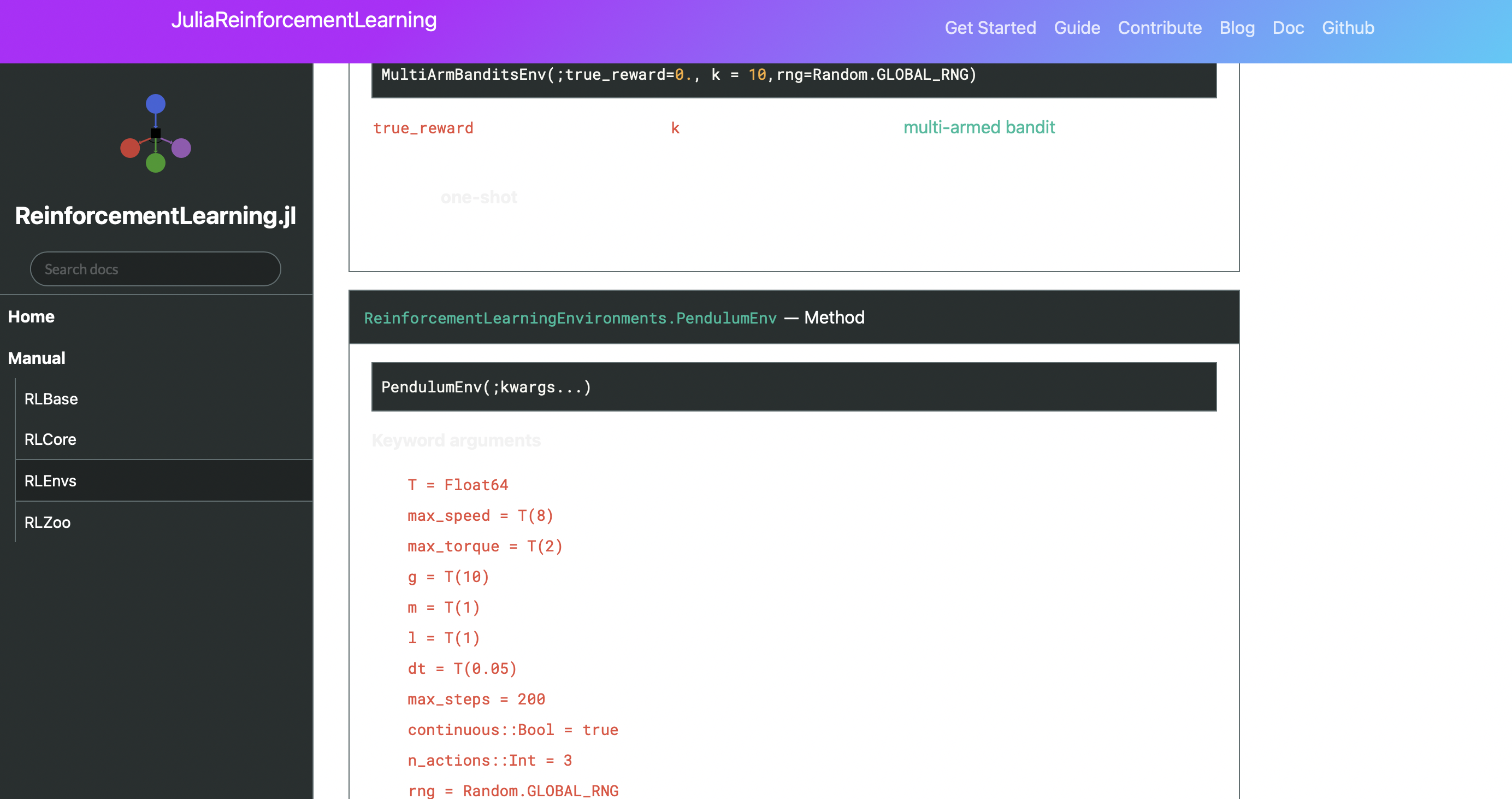Click the k parameter link

tap(676, 128)
